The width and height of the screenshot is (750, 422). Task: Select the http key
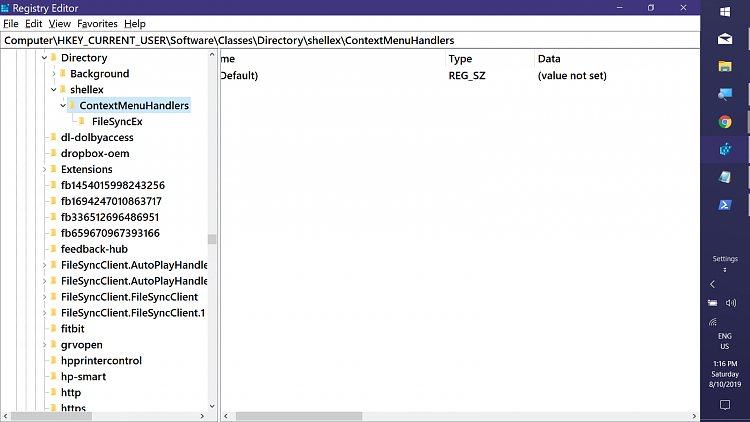(x=71, y=393)
